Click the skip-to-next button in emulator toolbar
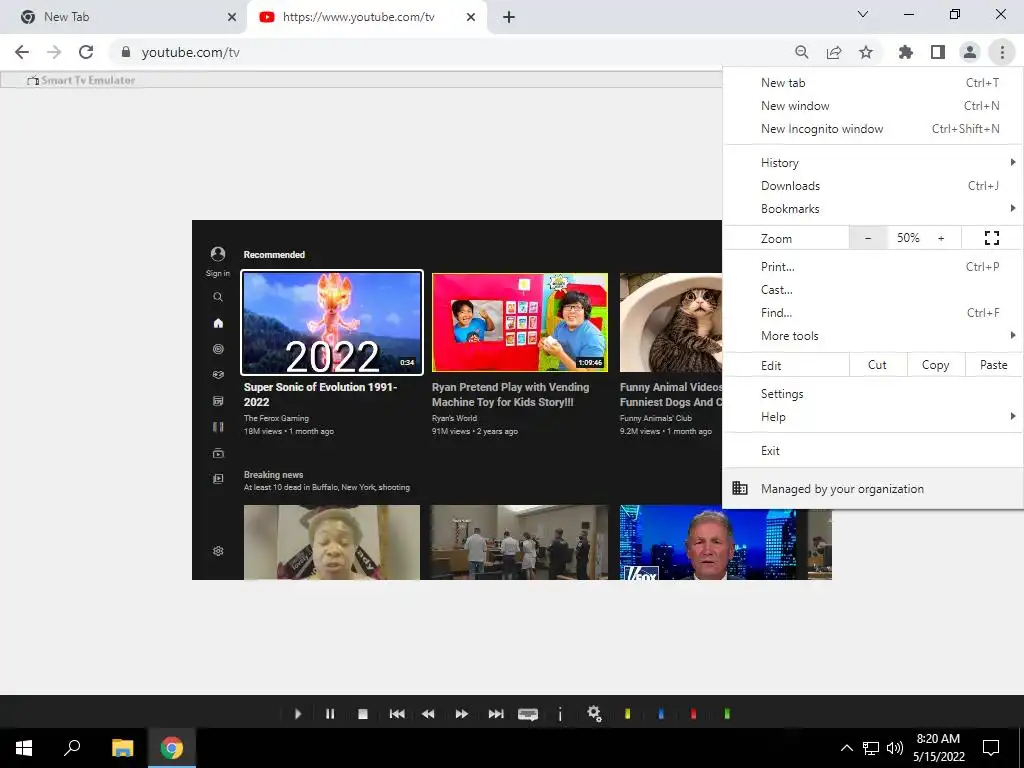Viewport: 1024px width, 768px height. point(496,714)
